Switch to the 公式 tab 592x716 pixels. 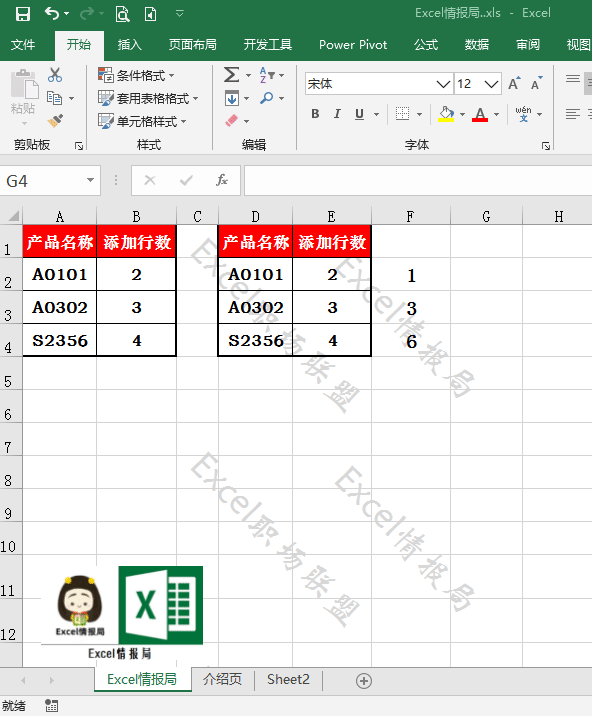(426, 45)
